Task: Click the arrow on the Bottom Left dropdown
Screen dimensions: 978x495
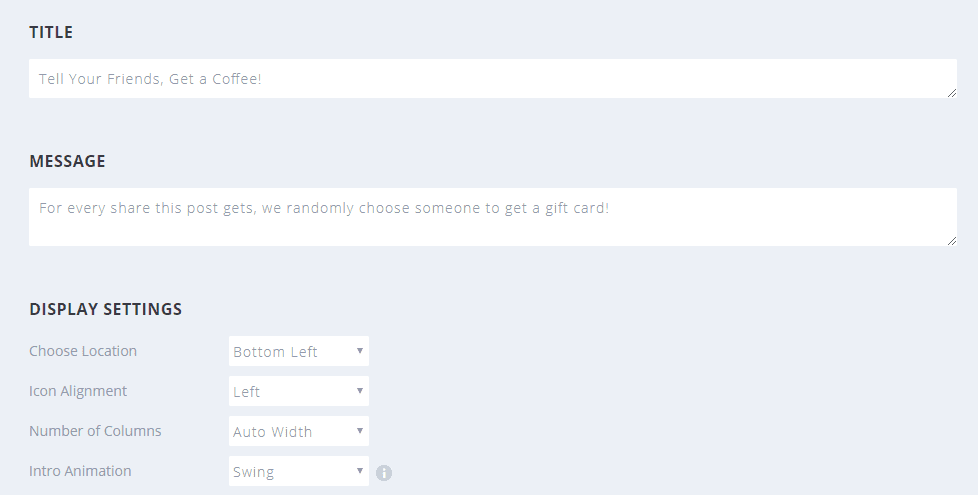Action: point(360,351)
